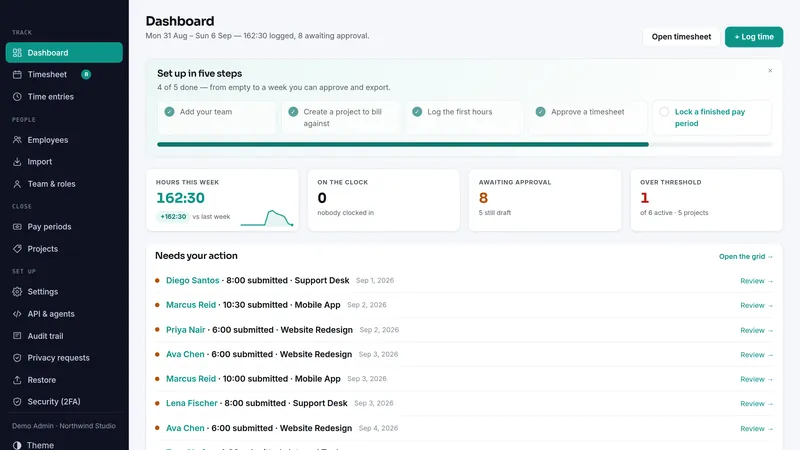The width and height of the screenshot is (800, 450).
Task: Click the +162:30 vs last week badge
Action: pos(173,217)
